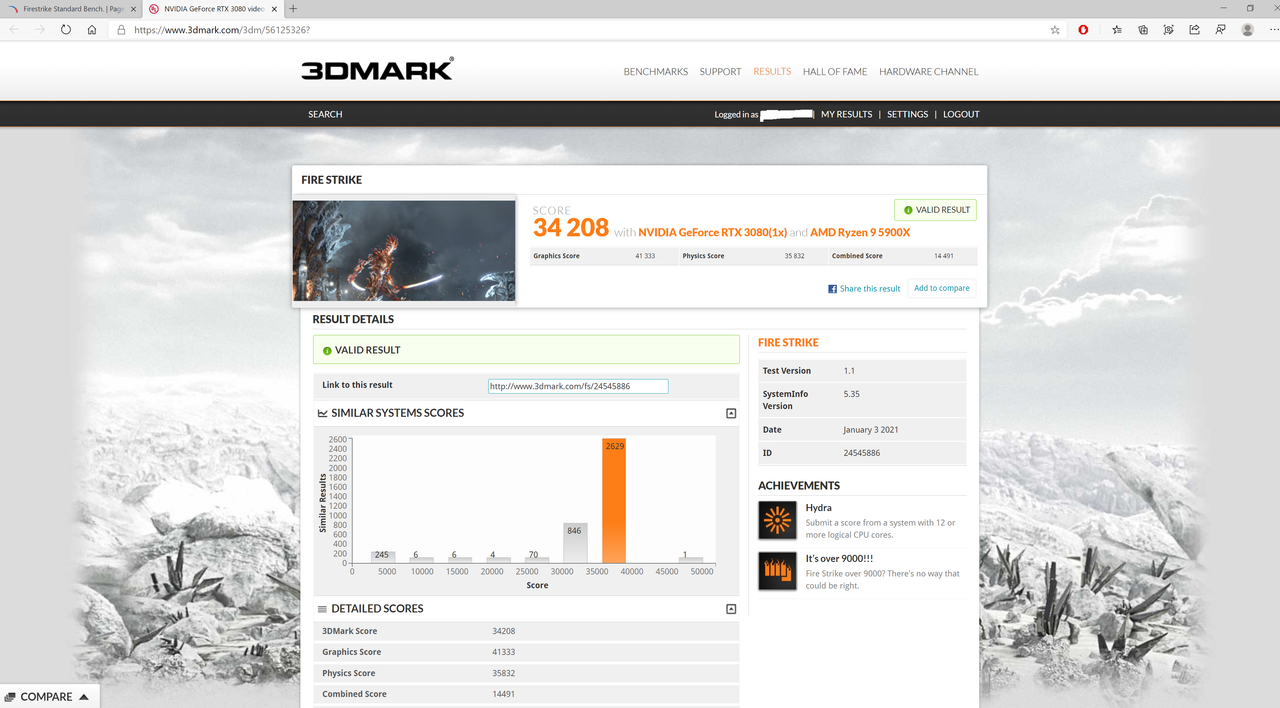Click the green valid result badge icon
The height and width of the screenshot is (708, 1280).
click(x=327, y=351)
